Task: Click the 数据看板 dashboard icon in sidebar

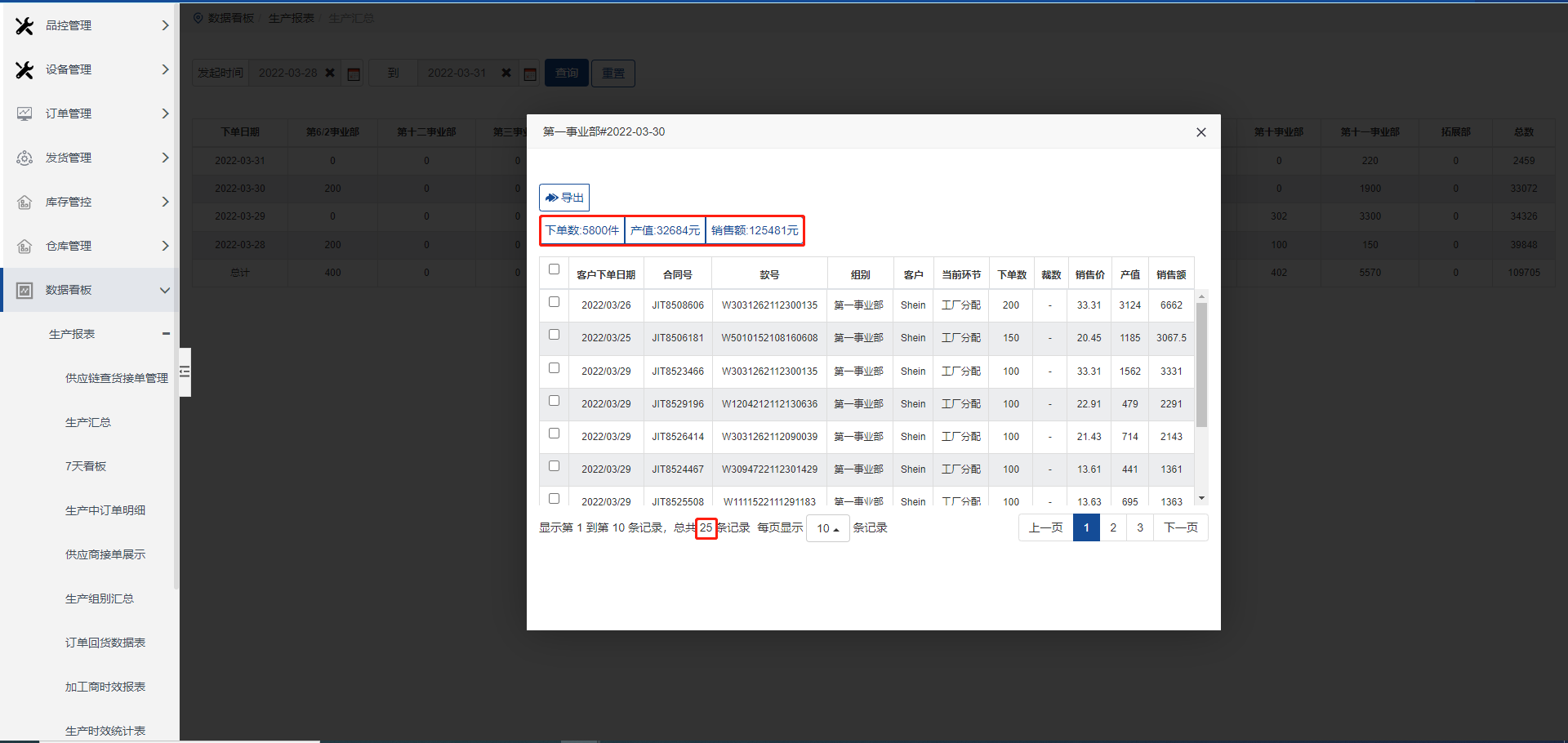Action: [24, 290]
